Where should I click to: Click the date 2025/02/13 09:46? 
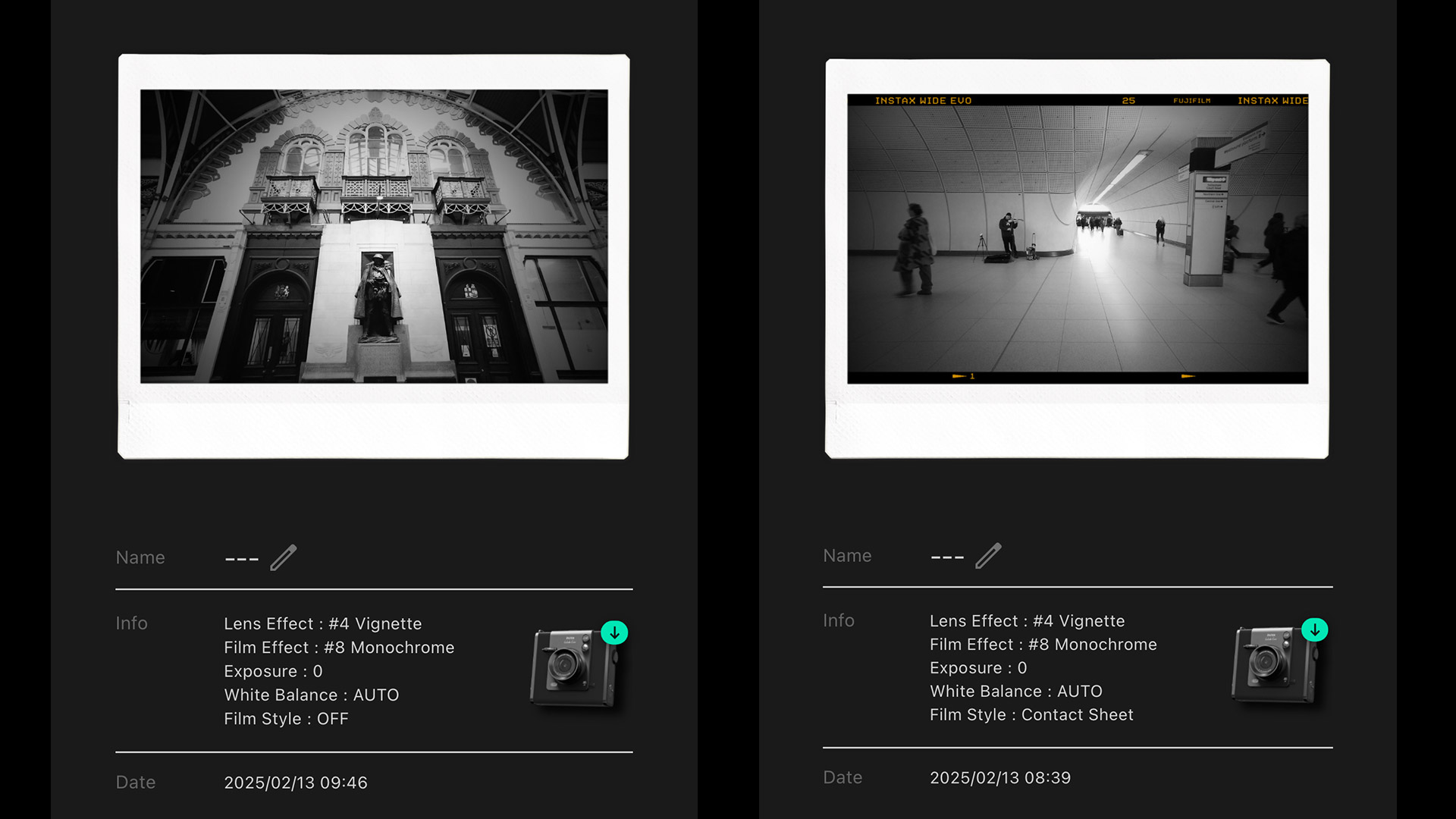coord(295,783)
